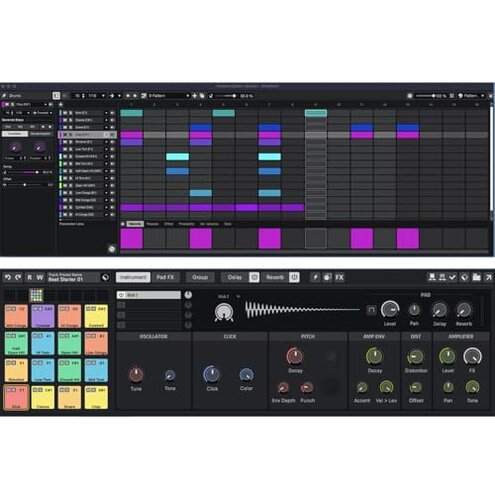Open the Group tab
This screenshot has width=495, height=495.
click(x=200, y=277)
